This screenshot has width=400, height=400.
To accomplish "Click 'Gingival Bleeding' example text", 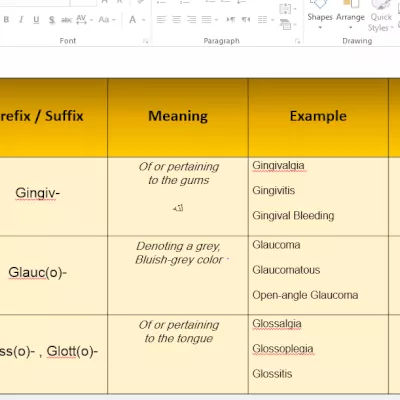I will tap(293, 216).
